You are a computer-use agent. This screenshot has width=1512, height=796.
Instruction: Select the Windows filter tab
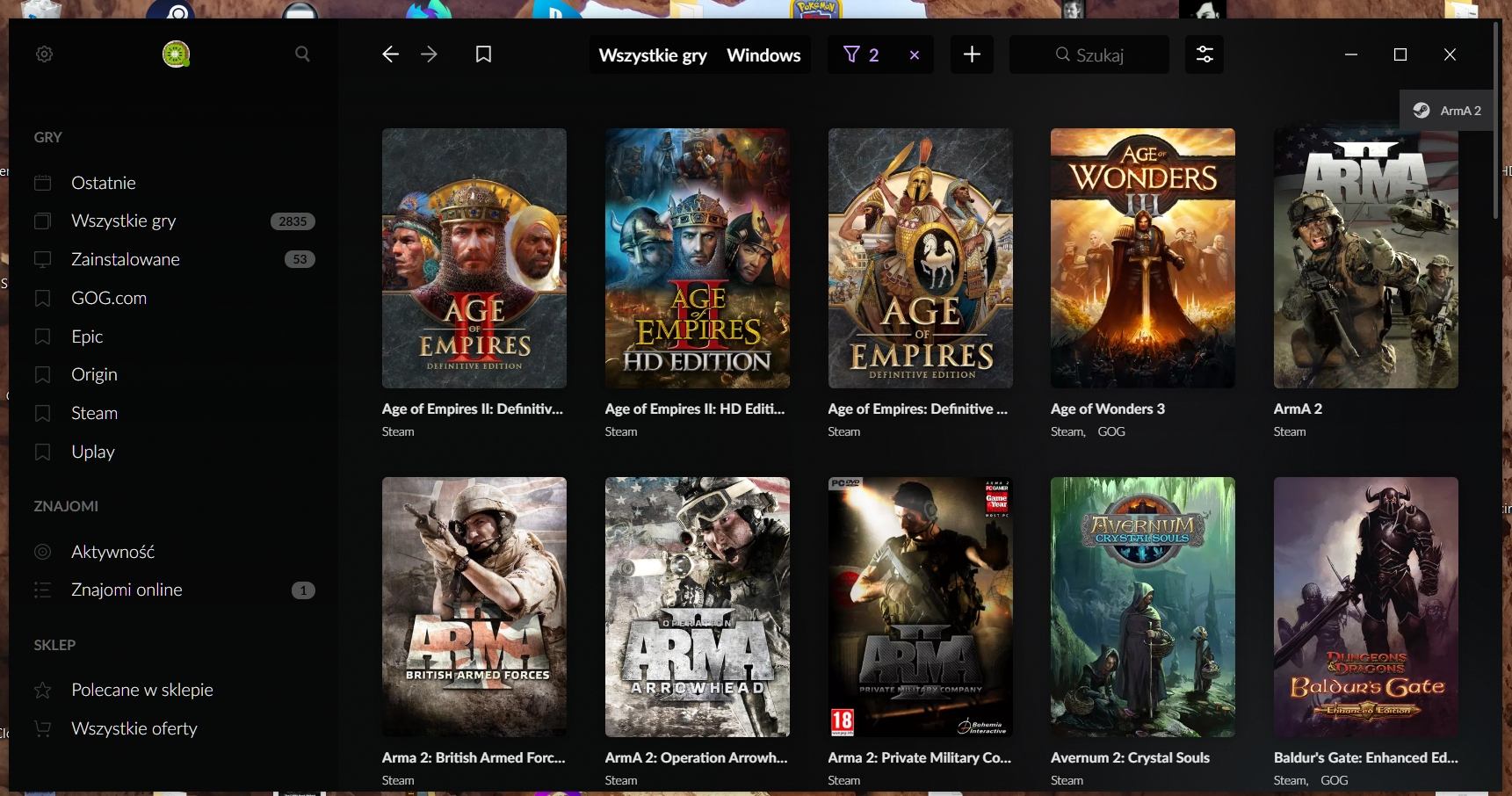point(763,55)
